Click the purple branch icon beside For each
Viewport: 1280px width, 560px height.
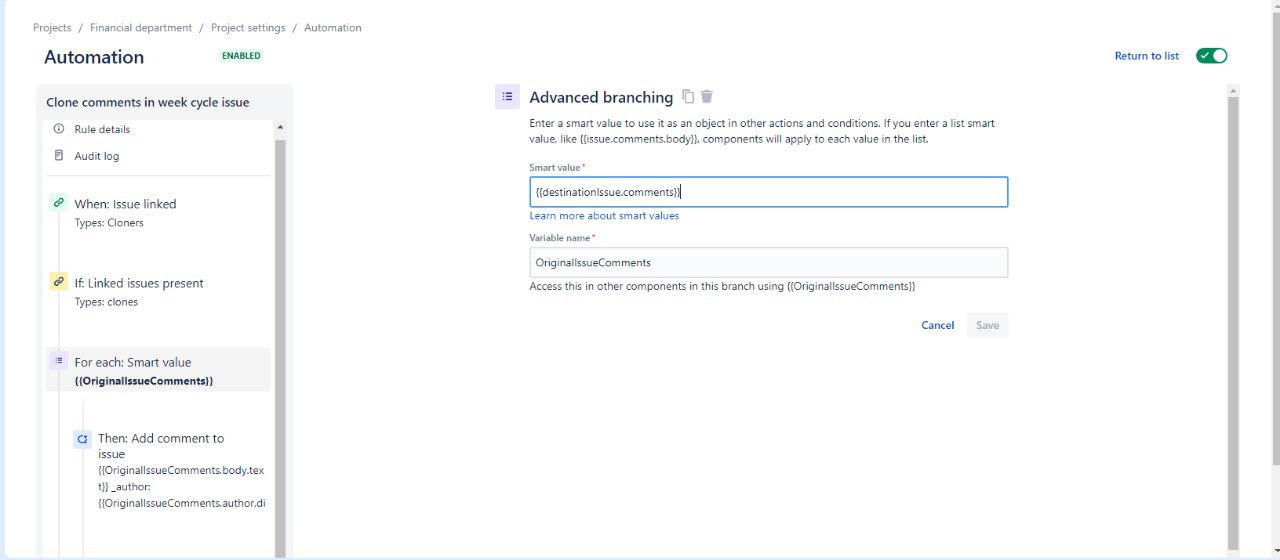[58, 361]
